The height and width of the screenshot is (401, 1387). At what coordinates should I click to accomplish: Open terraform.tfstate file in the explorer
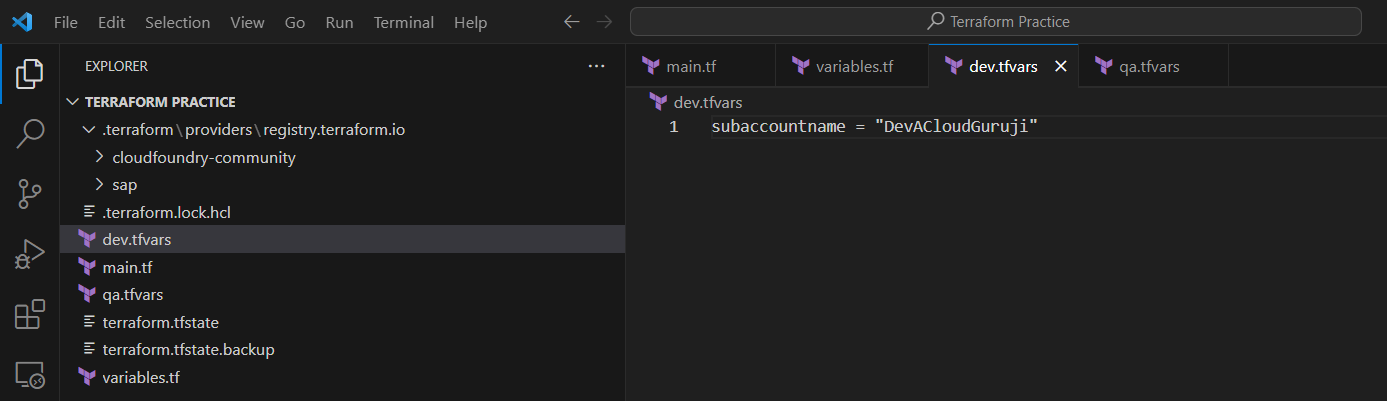tap(160, 322)
